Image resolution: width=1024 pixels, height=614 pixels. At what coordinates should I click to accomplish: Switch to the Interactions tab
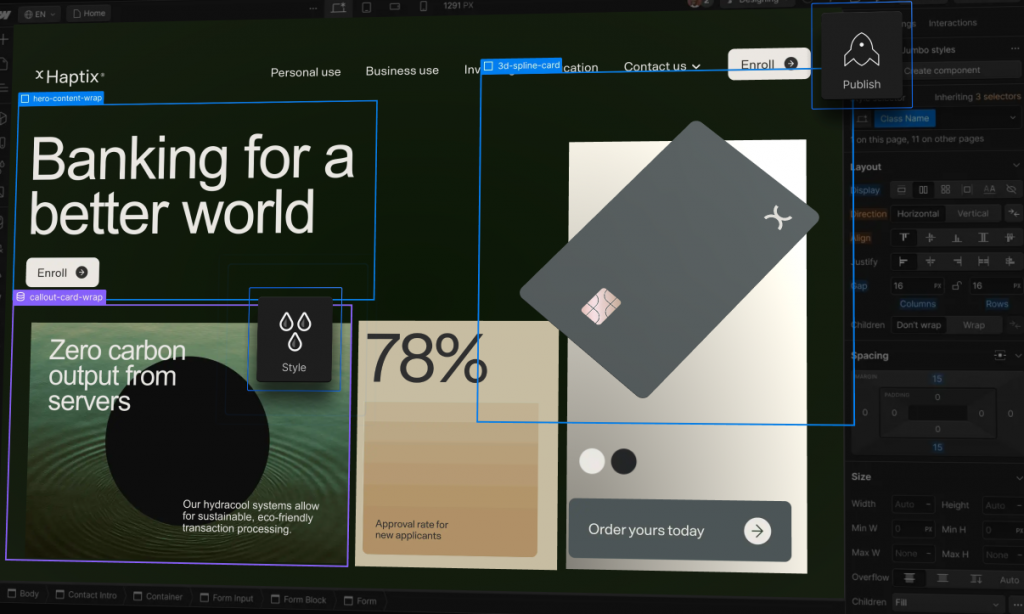(952, 23)
